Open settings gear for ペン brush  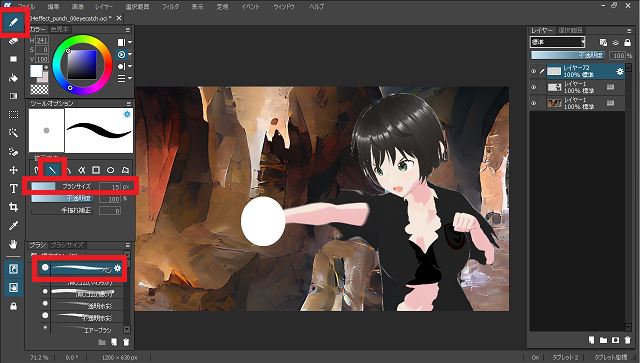(118, 268)
